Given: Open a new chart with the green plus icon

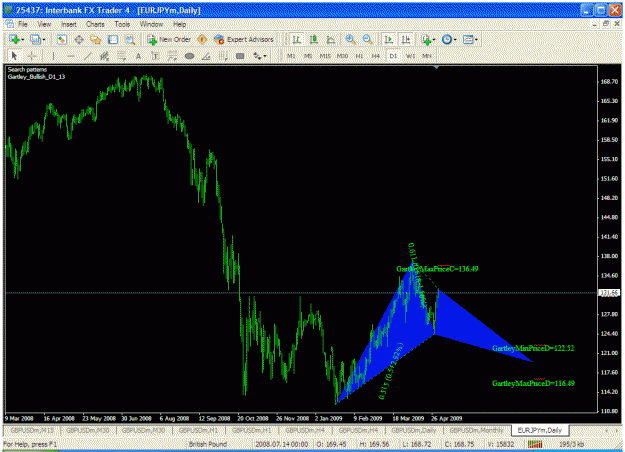Looking at the screenshot, I should point(15,39).
